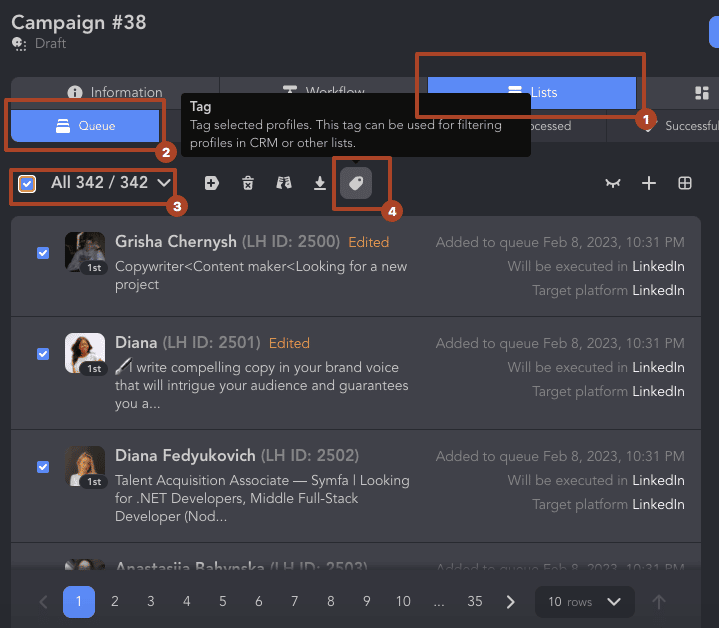Click Edited label next to Diana 2501
This screenshot has height=628, width=719.
[289, 343]
